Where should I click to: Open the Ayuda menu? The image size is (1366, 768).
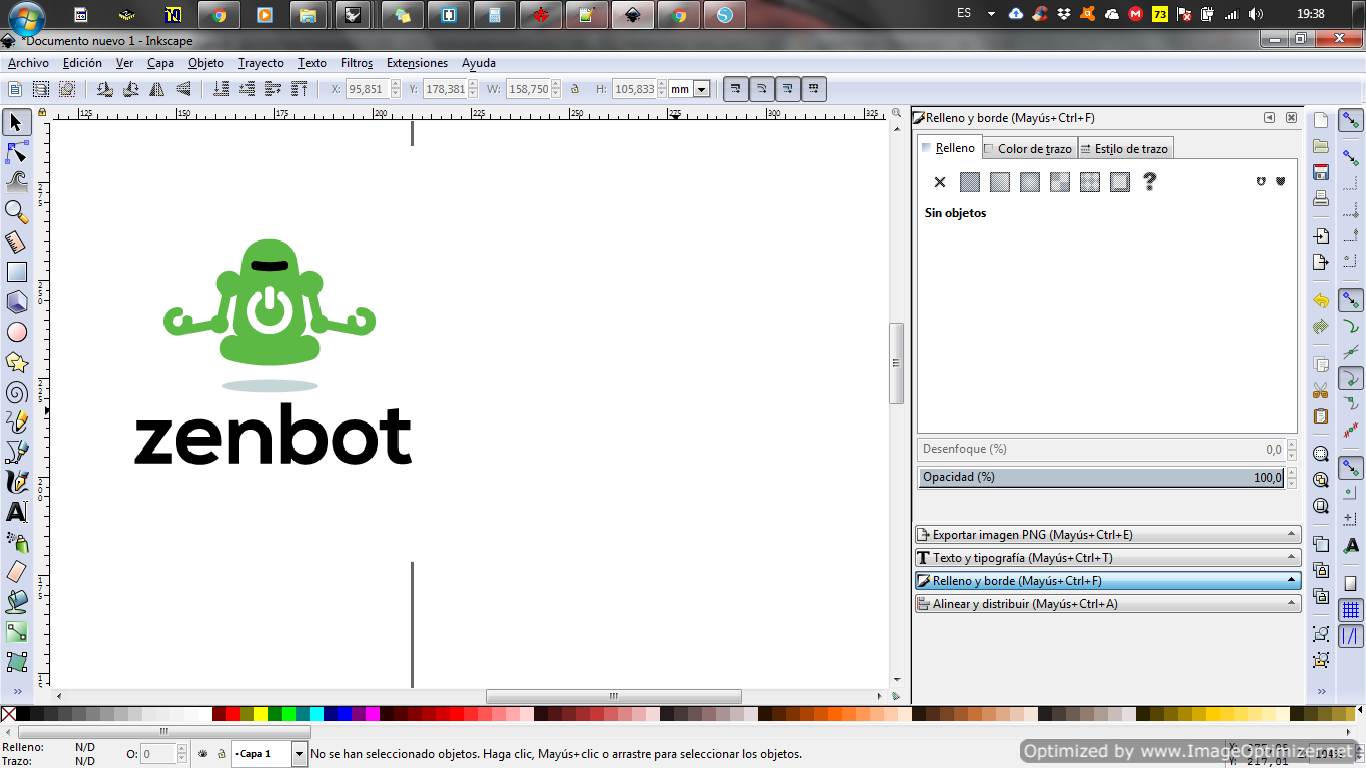[479, 63]
